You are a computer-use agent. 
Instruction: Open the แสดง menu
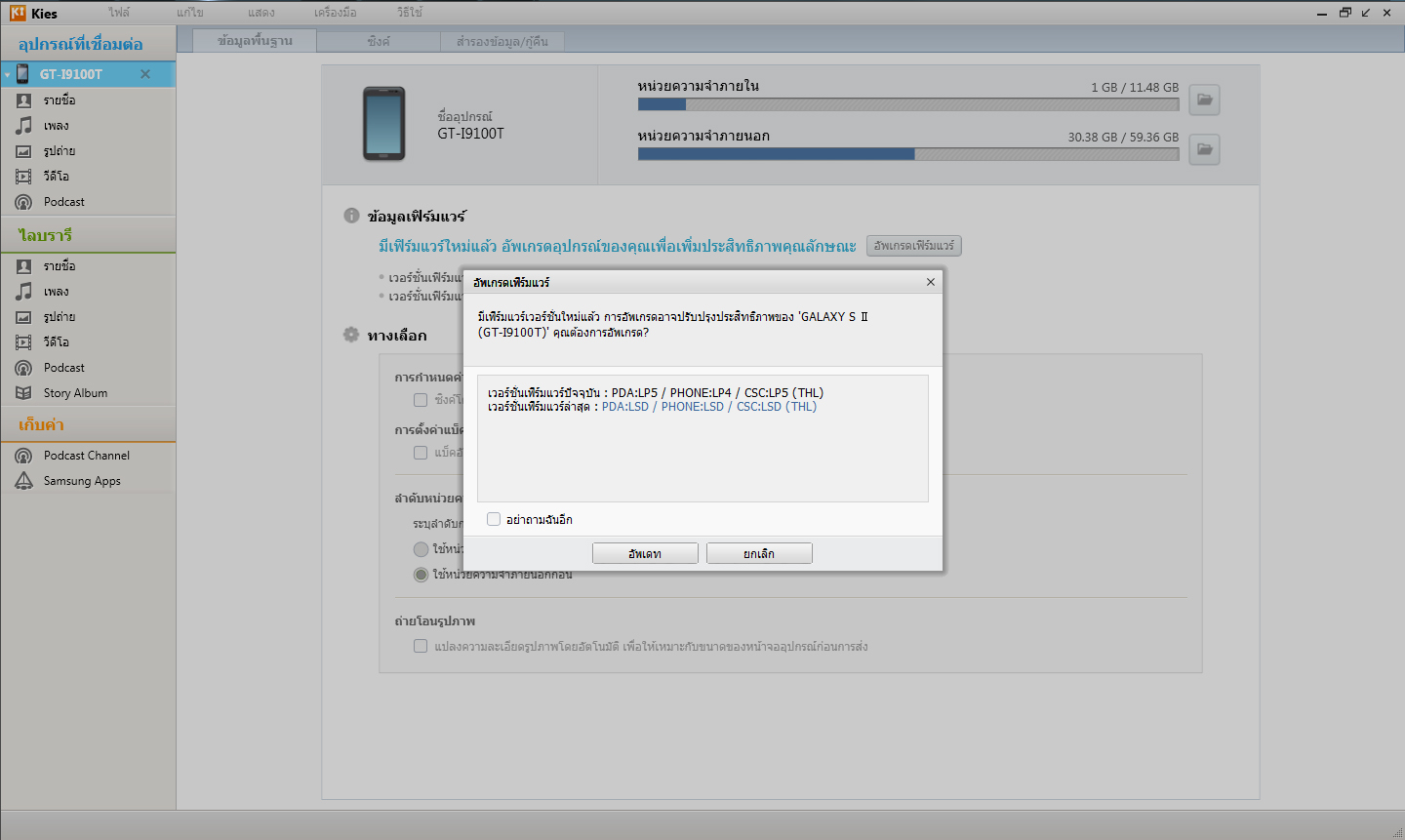pos(261,13)
